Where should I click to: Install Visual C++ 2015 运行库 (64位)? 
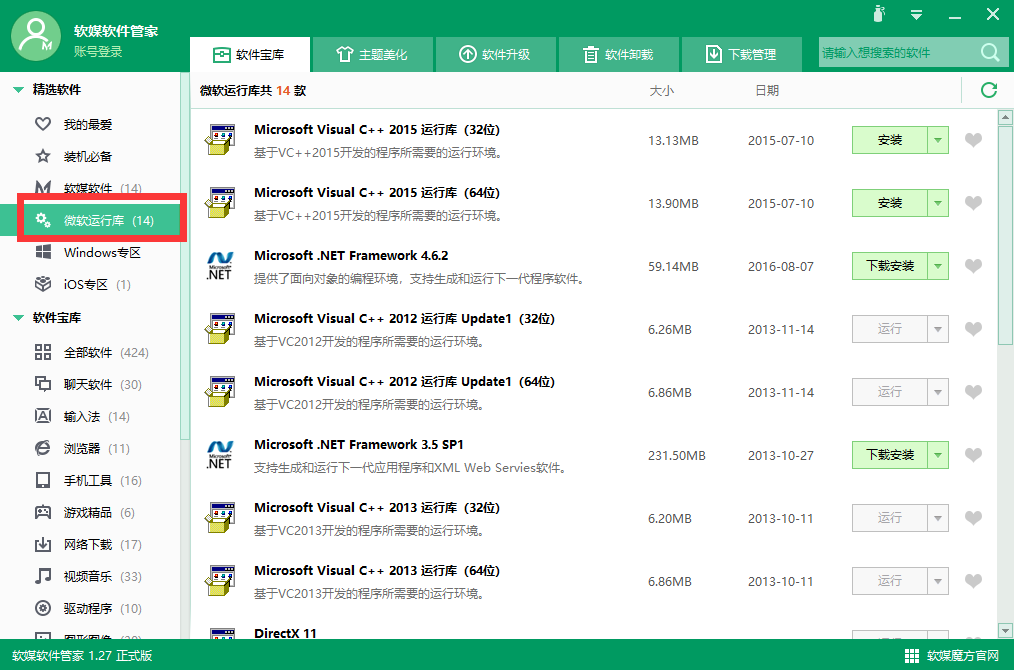[890, 203]
